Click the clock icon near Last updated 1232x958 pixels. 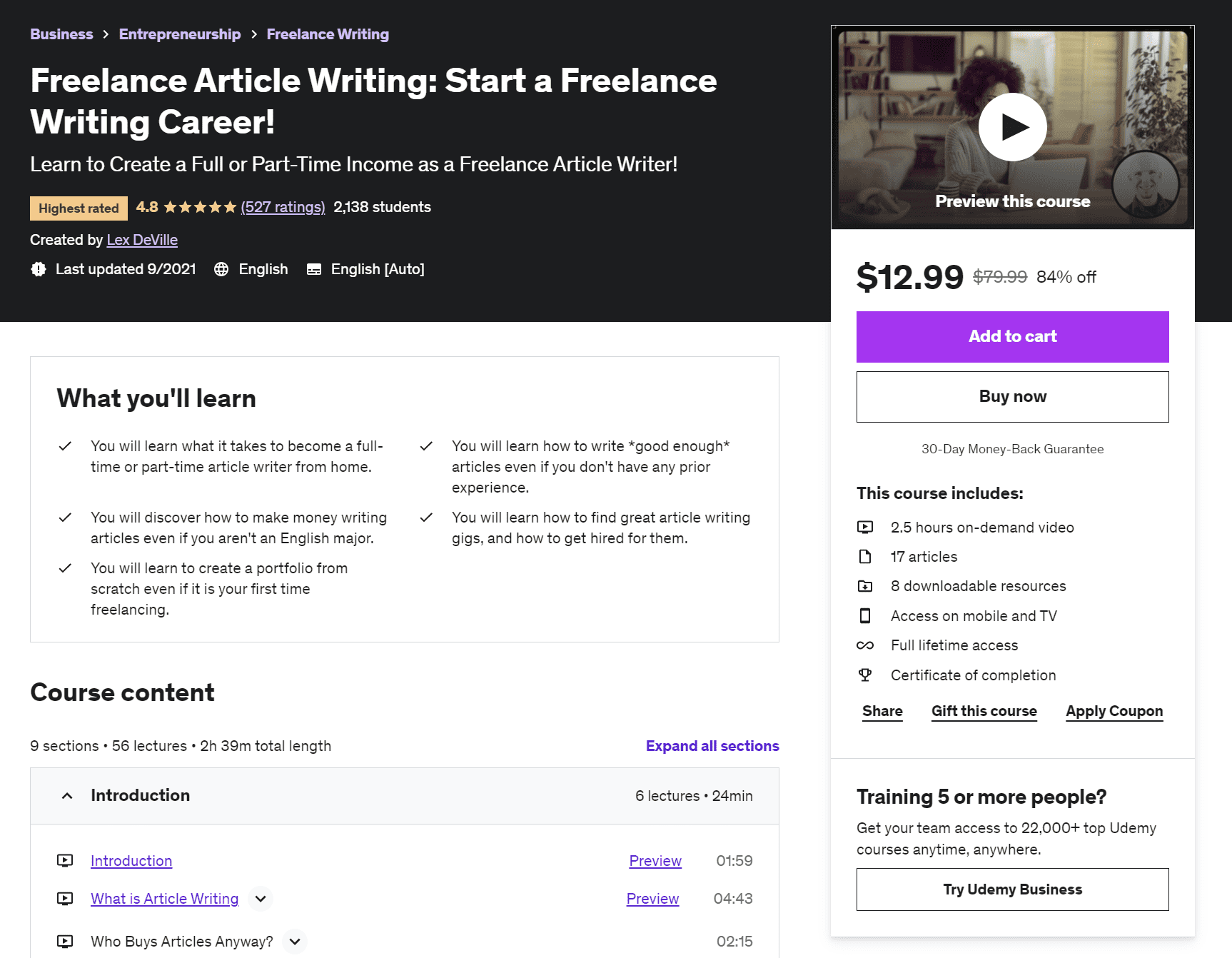39,269
